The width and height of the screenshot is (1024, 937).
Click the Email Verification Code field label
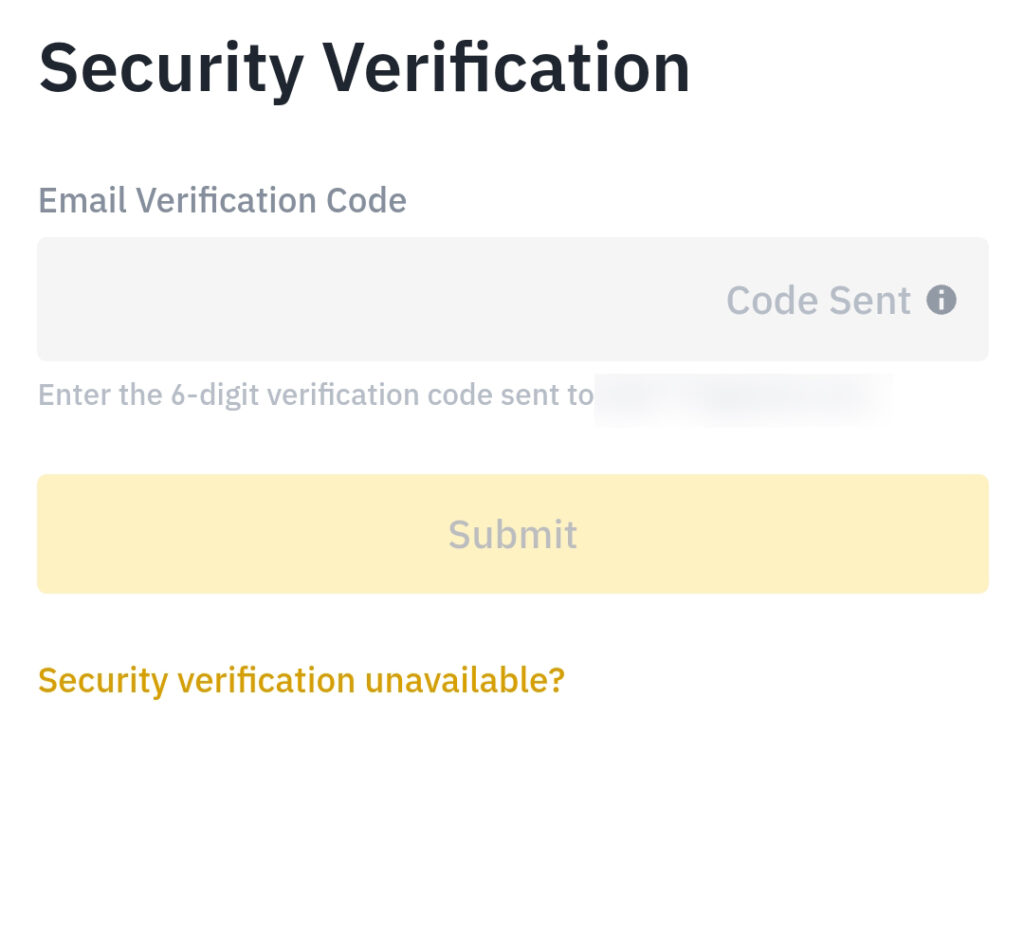(x=222, y=200)
